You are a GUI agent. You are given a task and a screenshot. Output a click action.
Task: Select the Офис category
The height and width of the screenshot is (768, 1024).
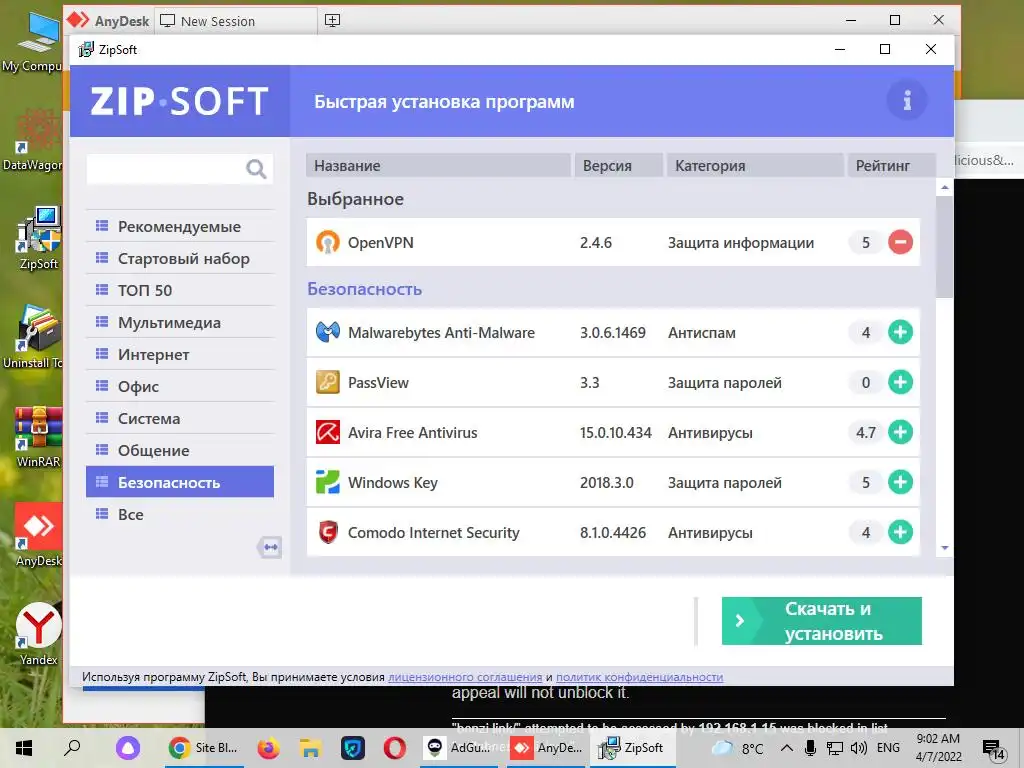click(180, 387)
